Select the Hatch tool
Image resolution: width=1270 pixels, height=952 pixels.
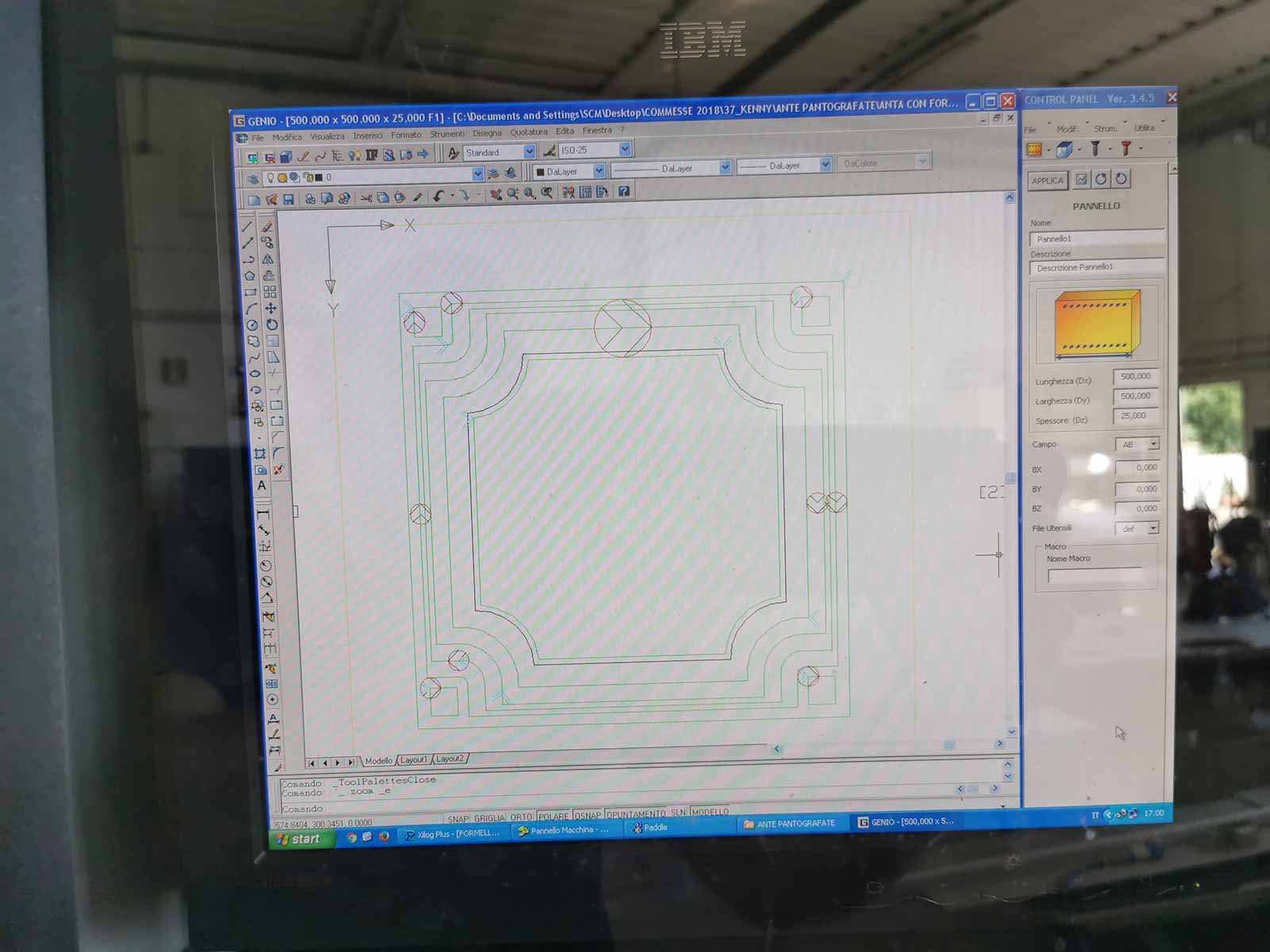coord(260,453)
